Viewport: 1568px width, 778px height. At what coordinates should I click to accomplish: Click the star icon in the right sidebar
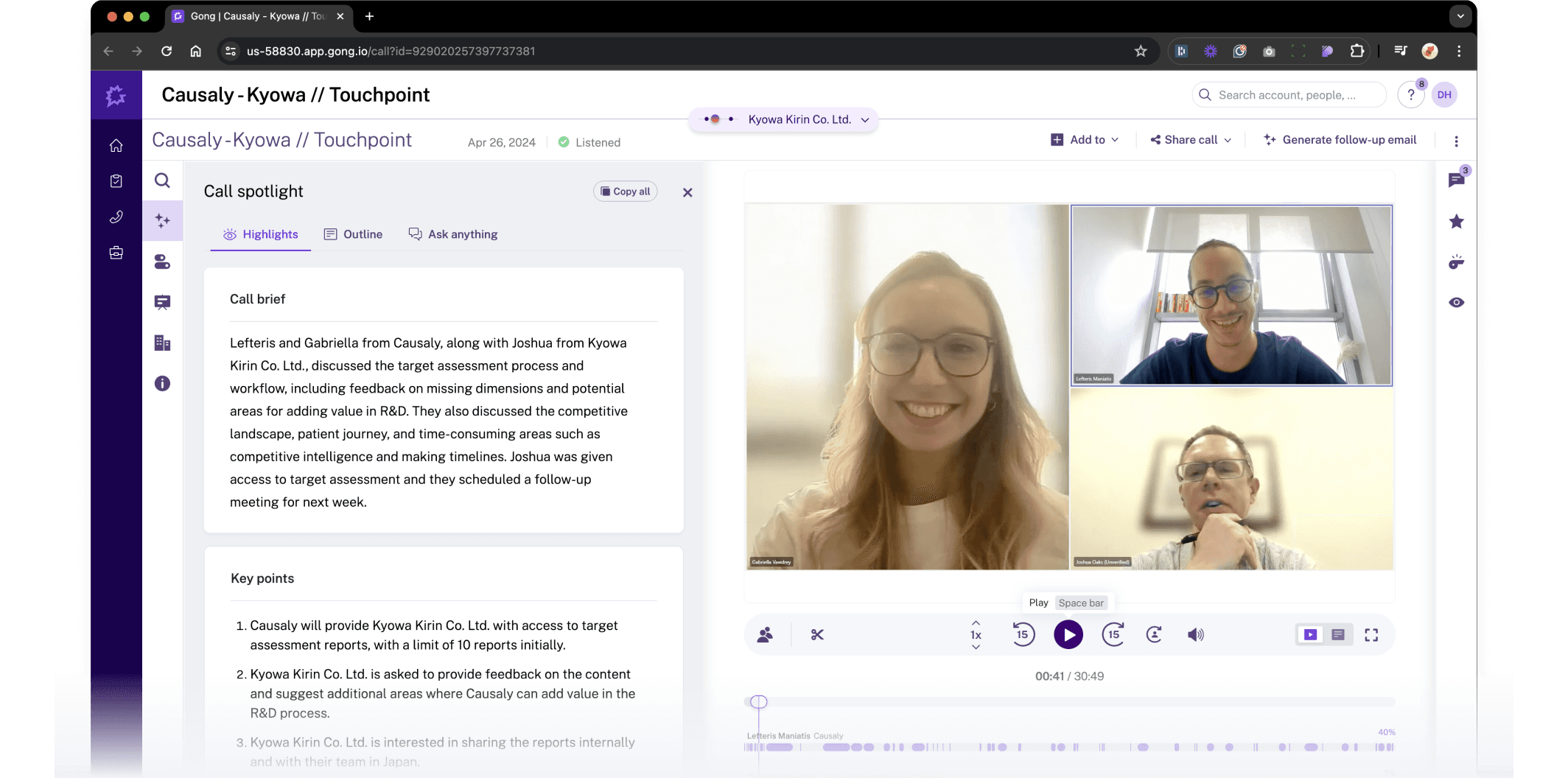(1457, 221)
